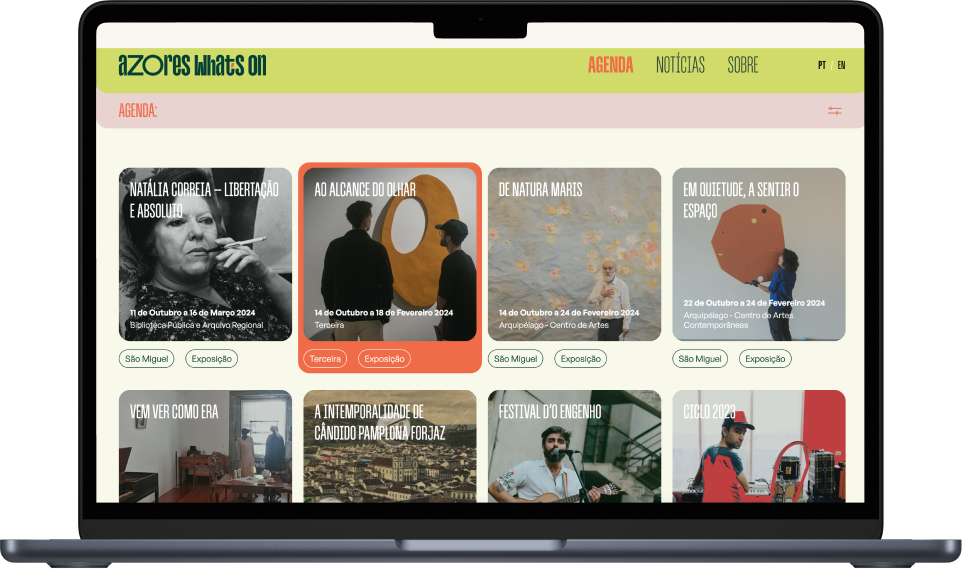Open the Sobre page

click(742, 66)
